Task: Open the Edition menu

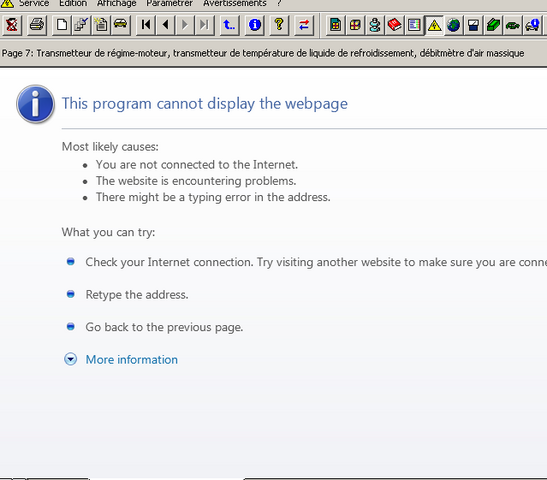Action: tap(73, 3)
